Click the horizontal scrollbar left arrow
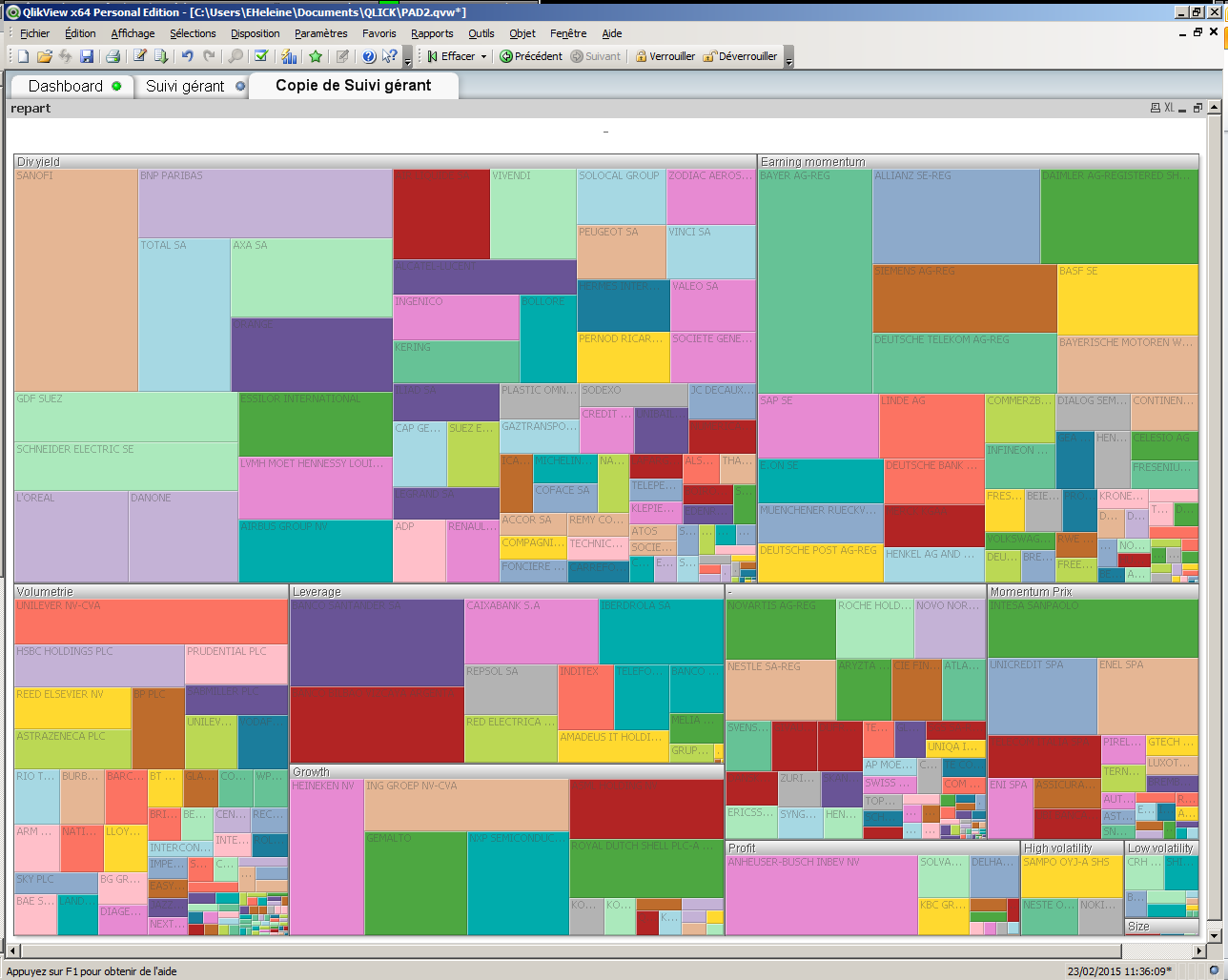Viewport: 1228px width, 980px height. [x=12, y=950]
